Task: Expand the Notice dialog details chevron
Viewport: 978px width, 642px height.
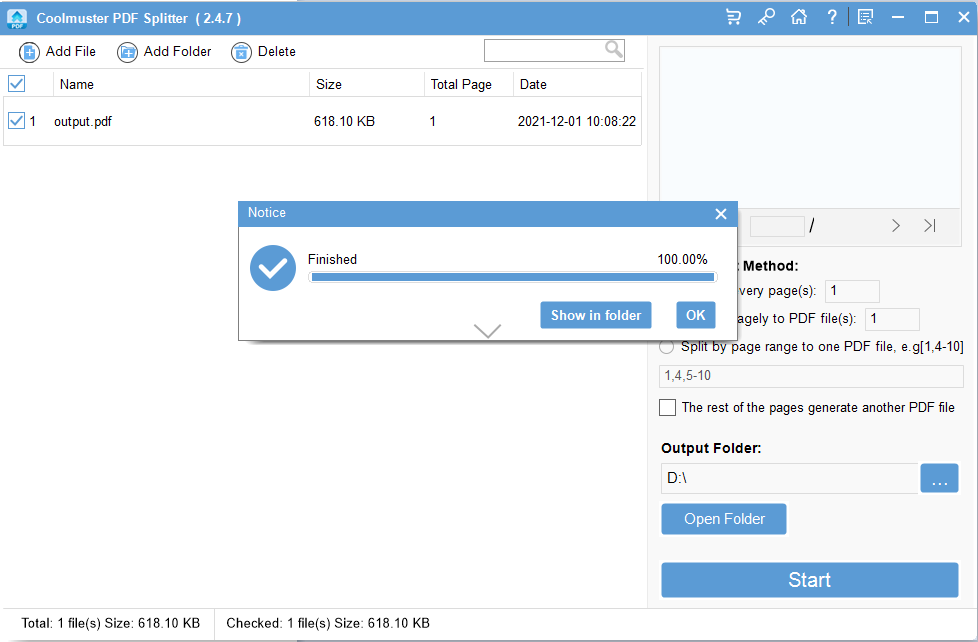Action: click(487, 330)
